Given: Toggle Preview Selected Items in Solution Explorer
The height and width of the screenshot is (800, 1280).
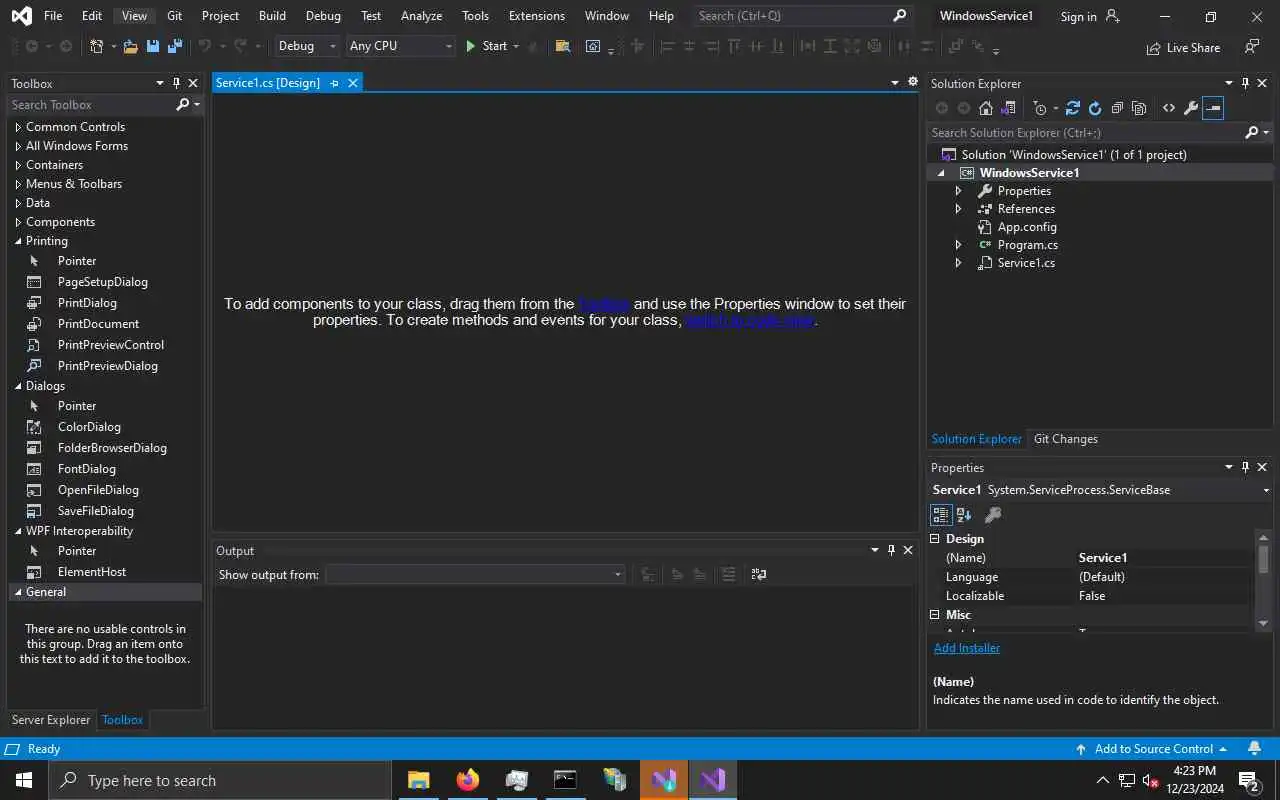Looking at the screenshot, I should pyautogui.click(x=1212, y=108).
